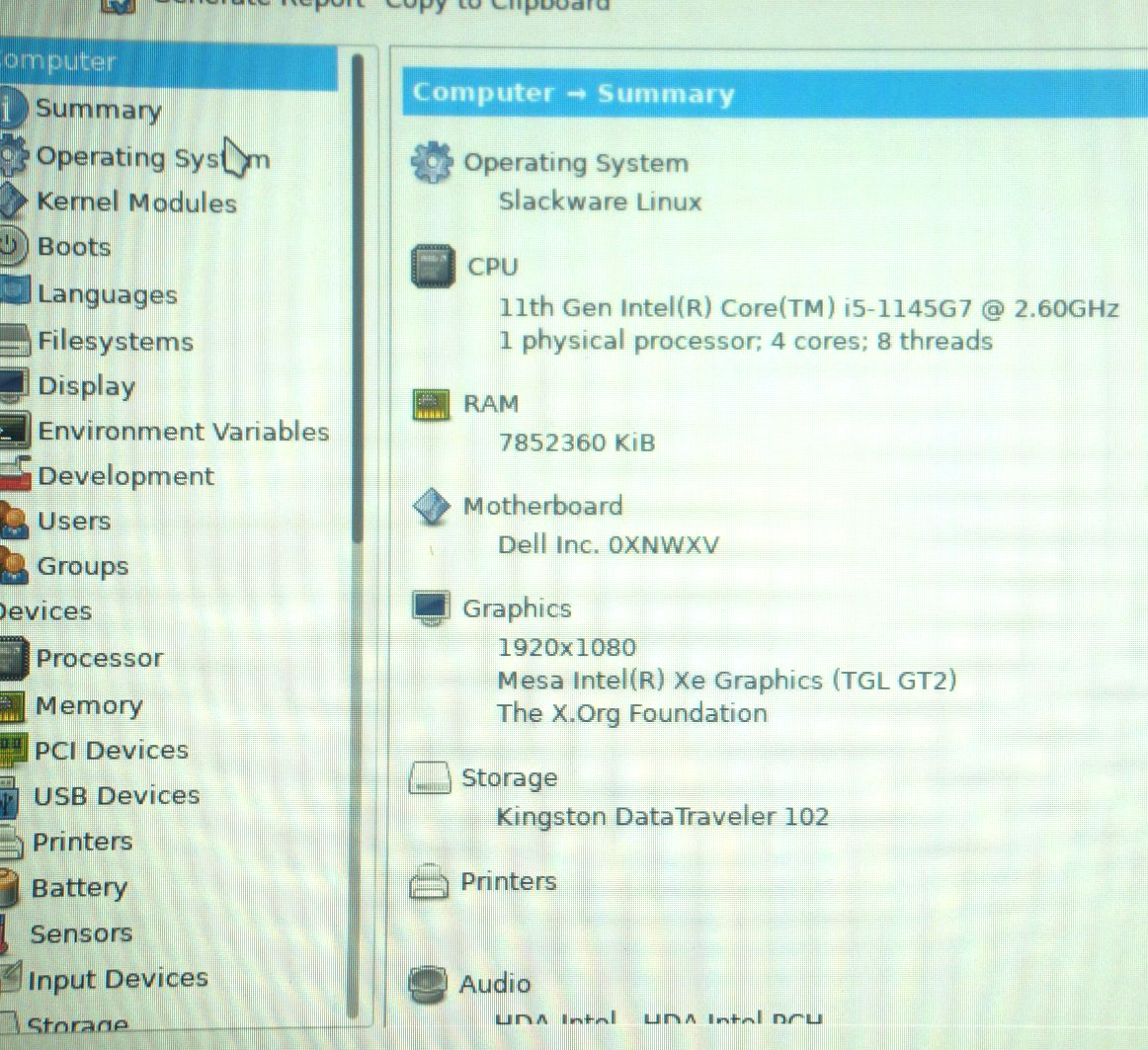Click 'Mesa Intel(R) Xe Graphics (TGL GT2)'
This screenshot has height=1050, width=1148.
pos(727,681)
